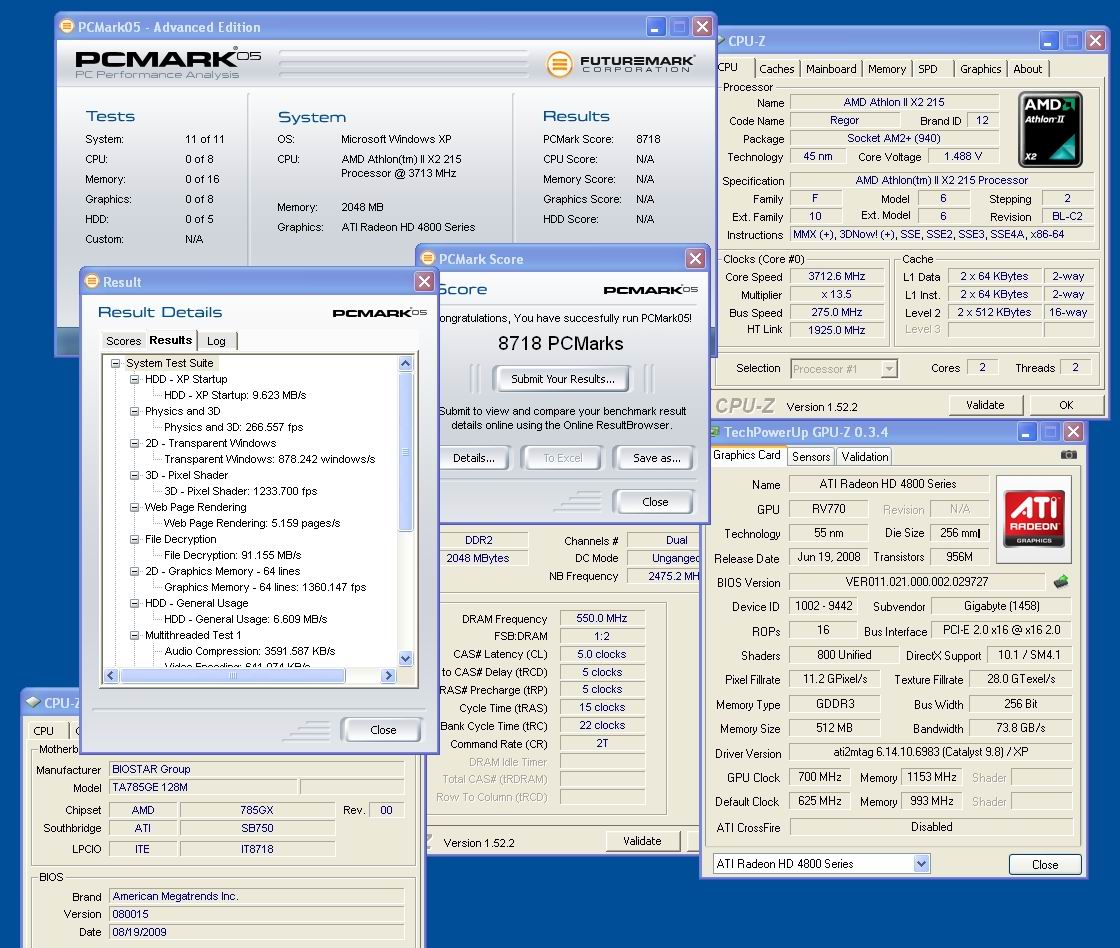Click the PCMark05 title bar icon
This screenshot has width=1120, height=948.
point(66,26)
